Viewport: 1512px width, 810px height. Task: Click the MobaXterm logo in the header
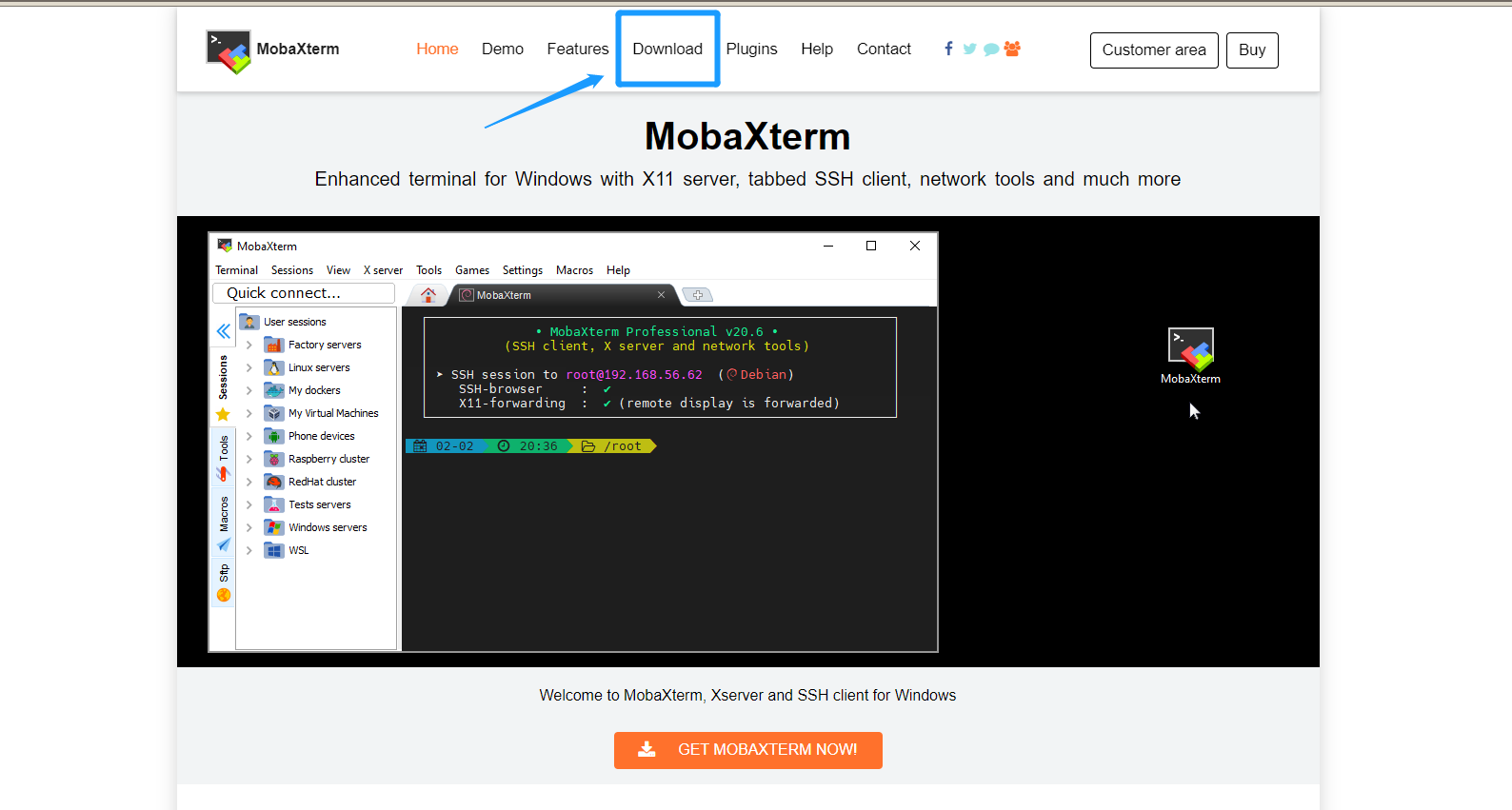point(229,50)
